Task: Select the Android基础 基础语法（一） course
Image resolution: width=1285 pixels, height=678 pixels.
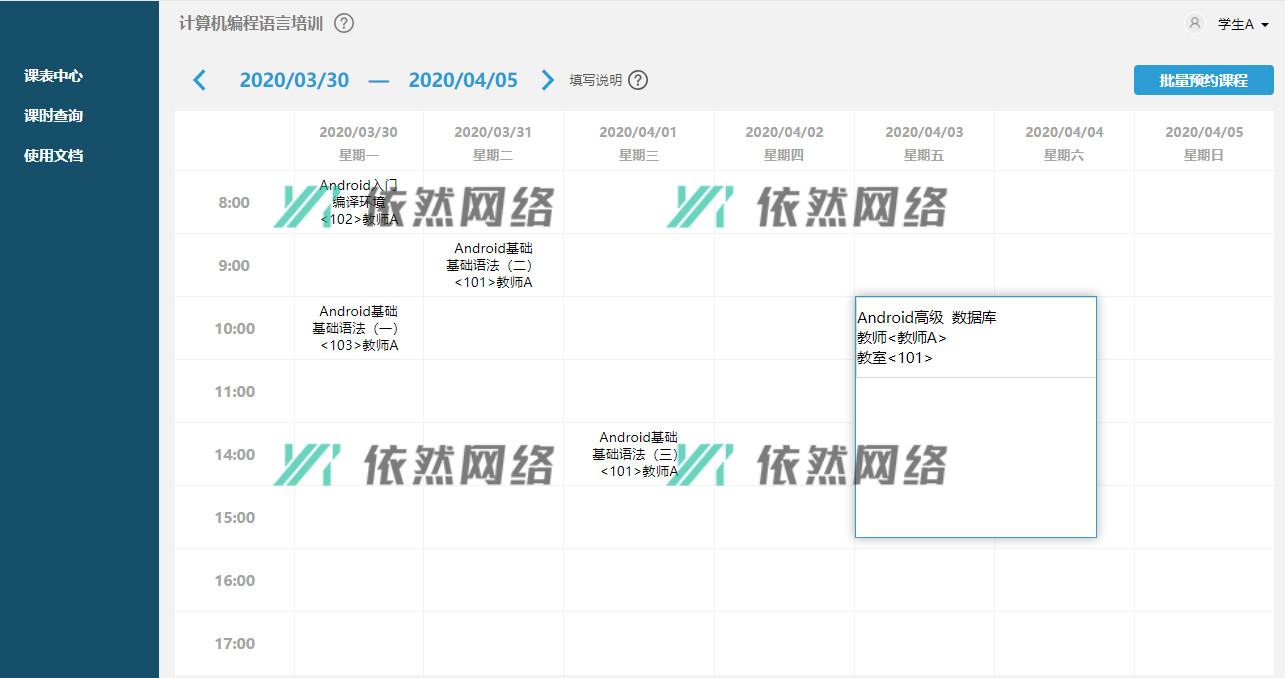Action: [358, 328]
